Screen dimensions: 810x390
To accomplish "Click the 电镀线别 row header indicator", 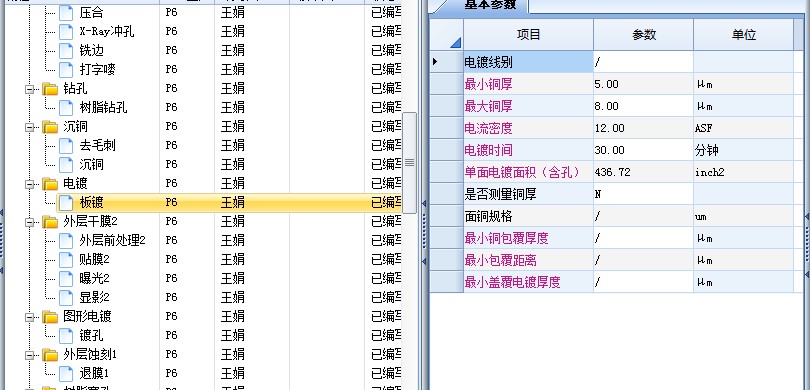I will tap(447, 62).
